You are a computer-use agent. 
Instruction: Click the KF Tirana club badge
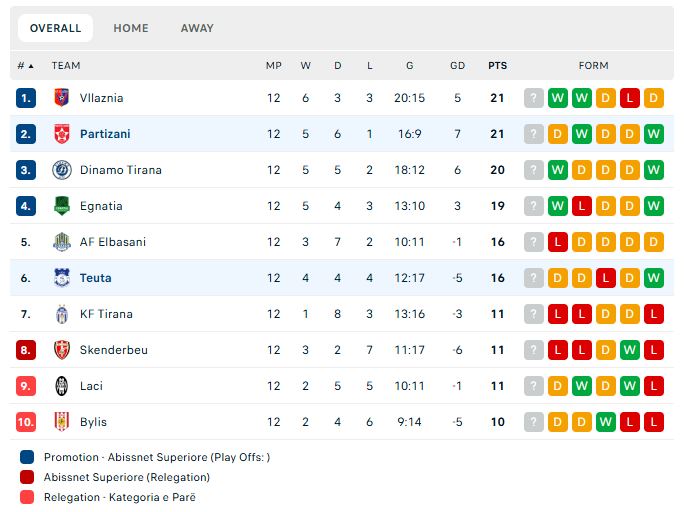62,314
